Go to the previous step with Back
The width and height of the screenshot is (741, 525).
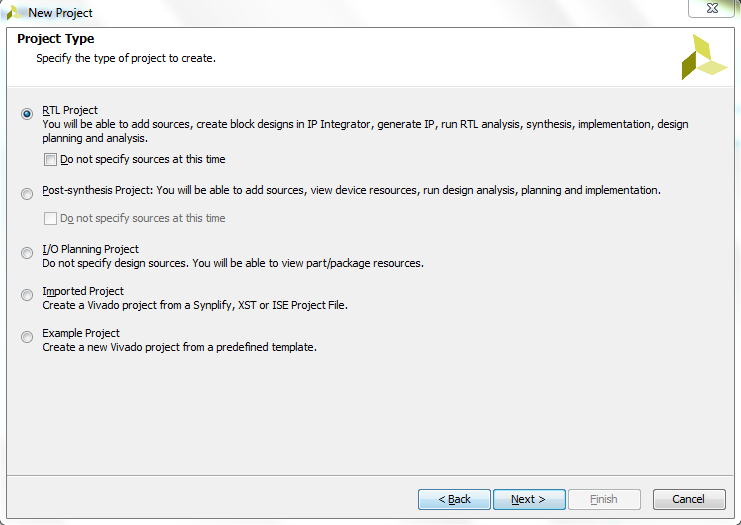pyautogui.click(x=454, y=499)
